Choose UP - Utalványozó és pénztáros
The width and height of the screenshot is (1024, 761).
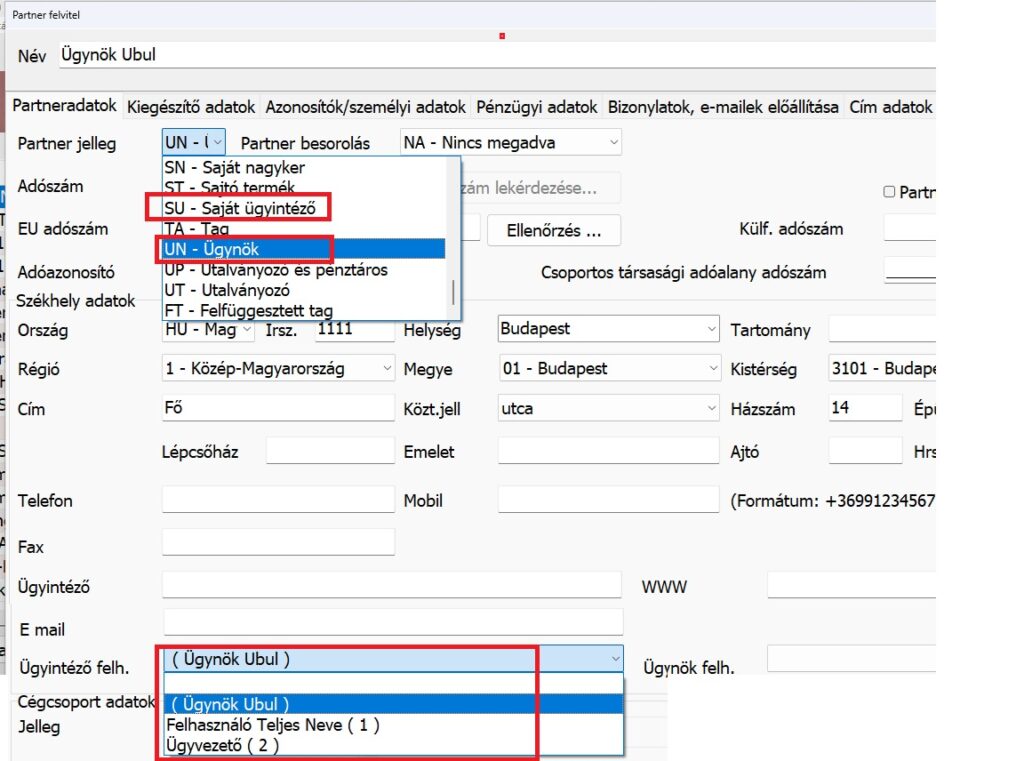click(x=304, y=269)
